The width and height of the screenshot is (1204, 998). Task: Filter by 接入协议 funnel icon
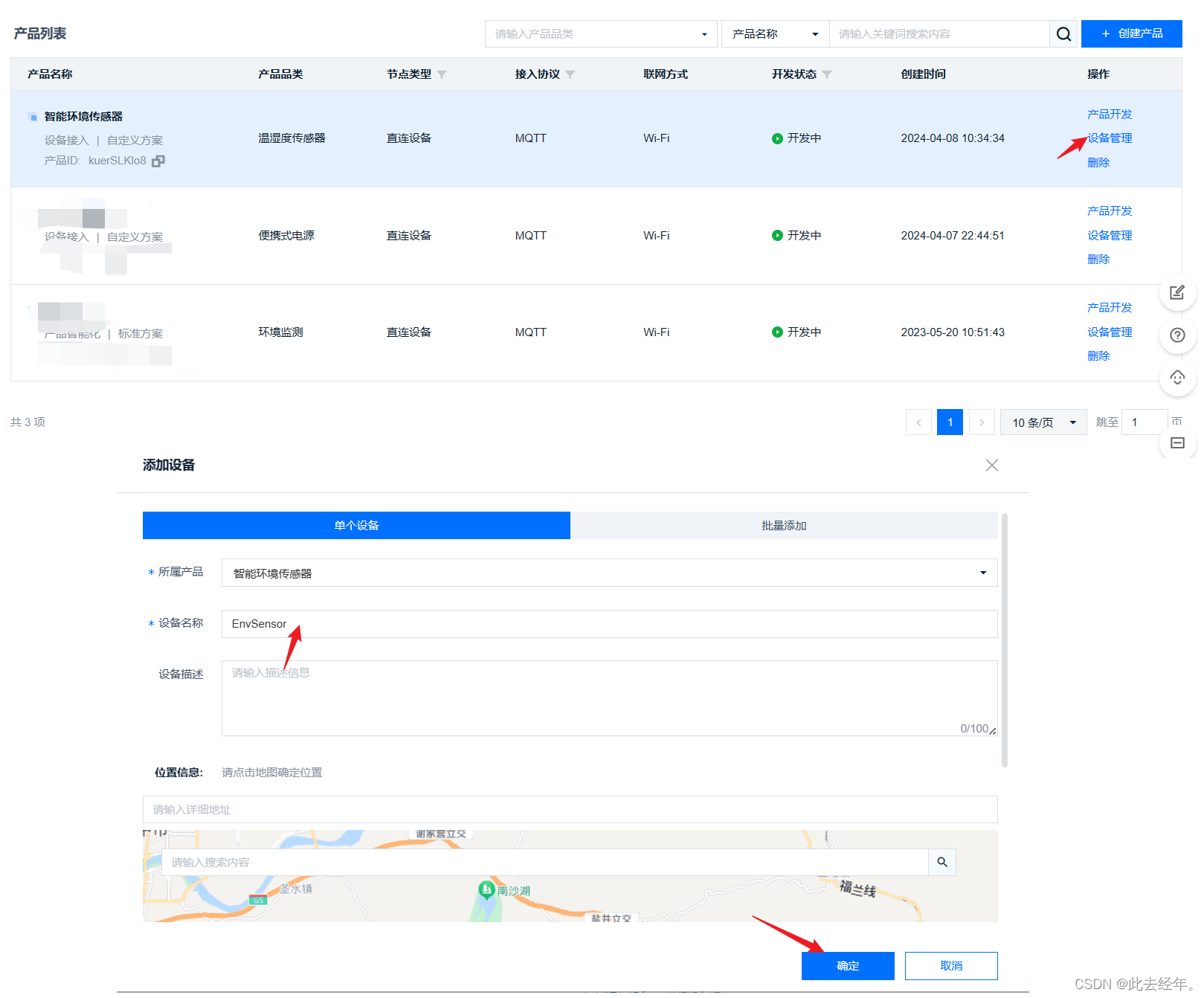coord(570,74)
